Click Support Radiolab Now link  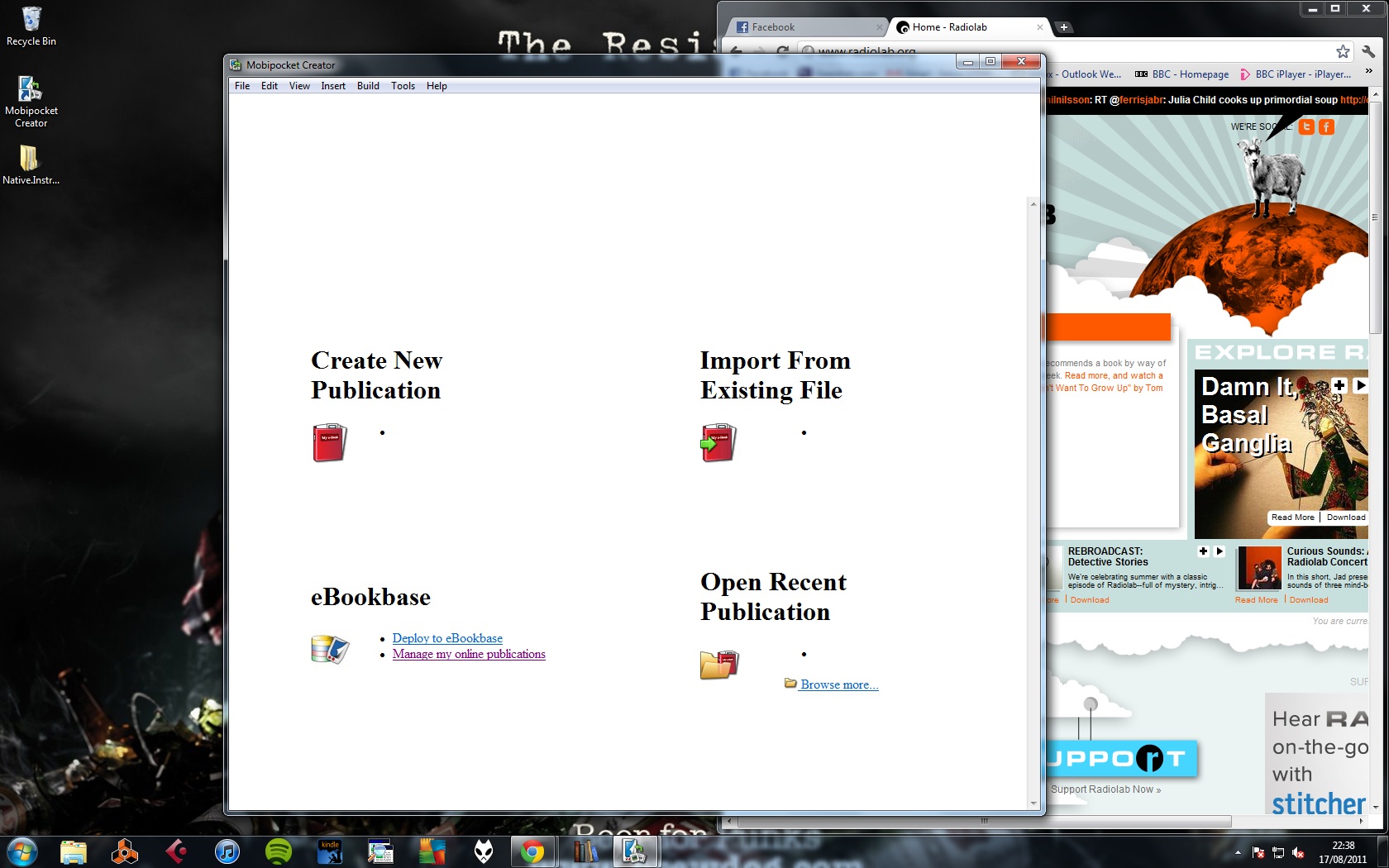click(x=1105, y=789)
